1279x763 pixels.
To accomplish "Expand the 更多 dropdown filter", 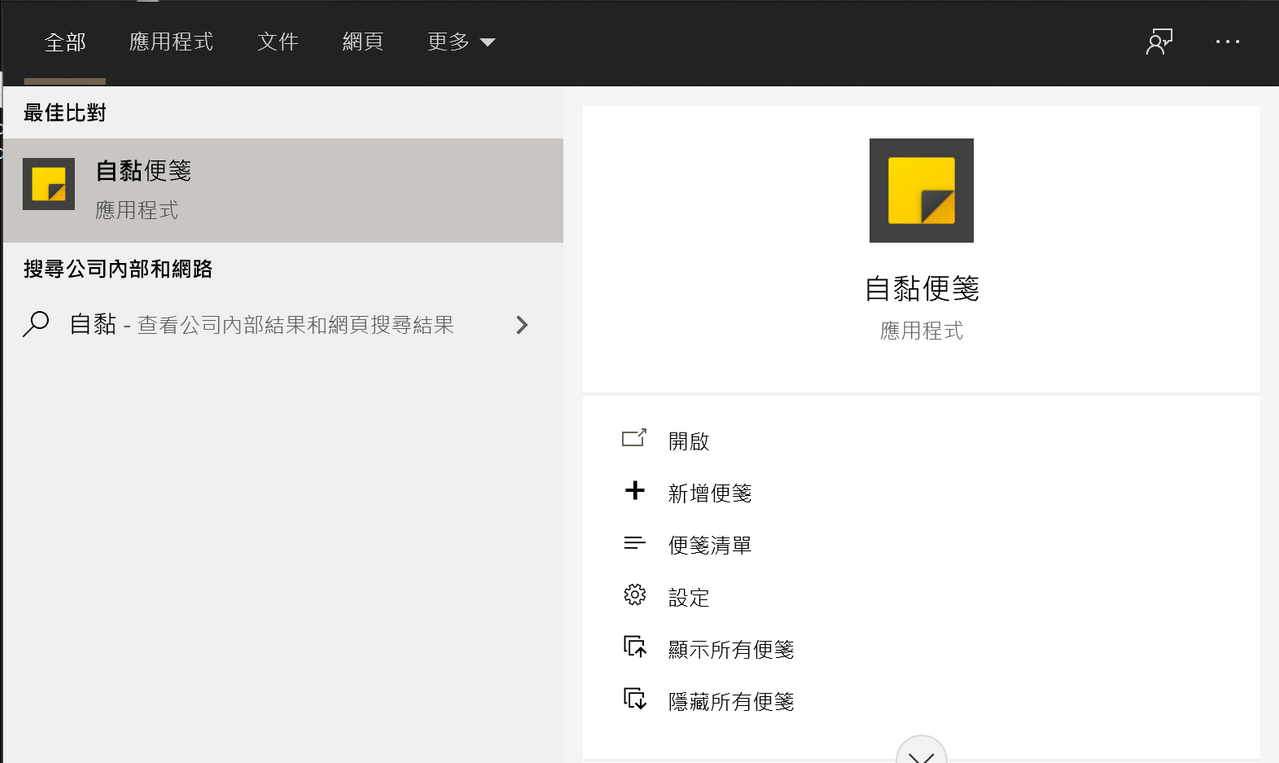I will (461, 42).
